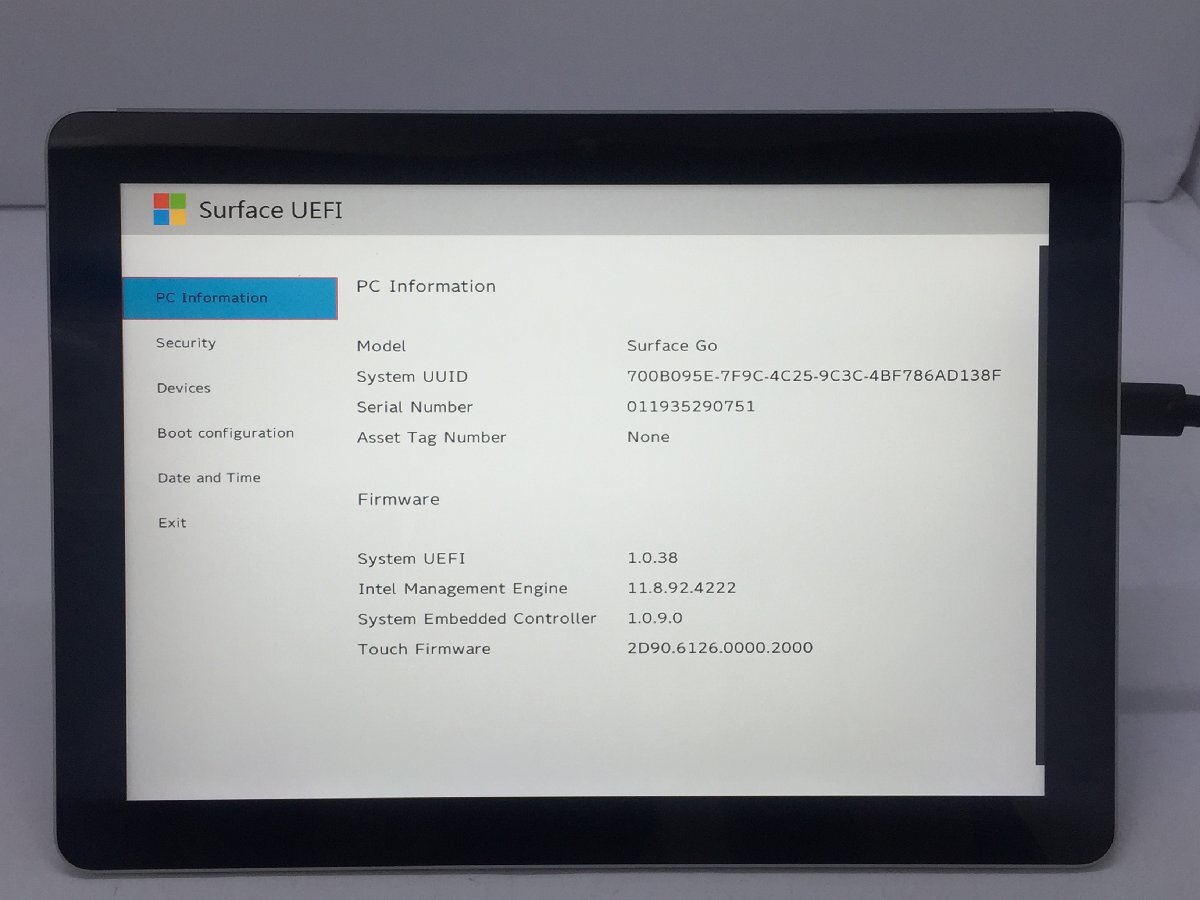Click the System UUID label
1200x900 pixels.
tap(412, 377)
